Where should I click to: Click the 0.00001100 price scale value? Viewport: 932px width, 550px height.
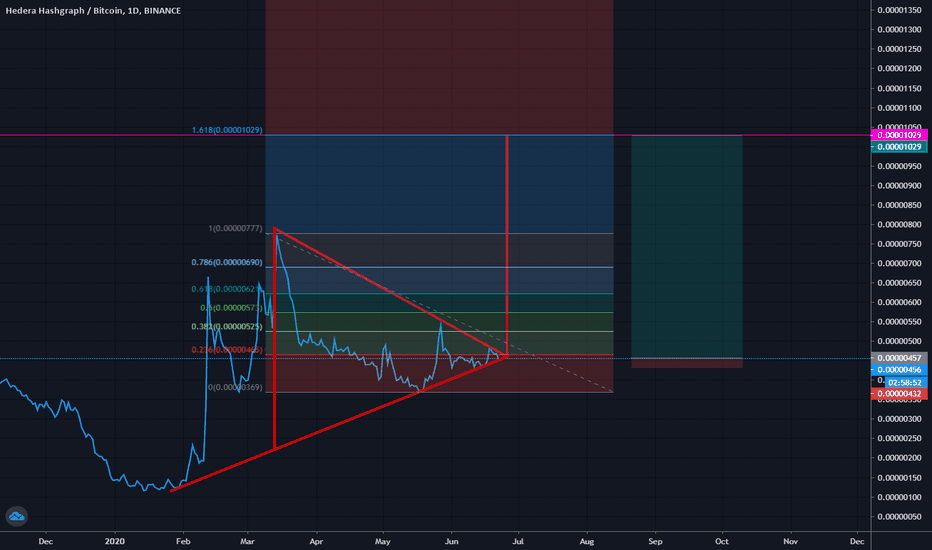899,108
